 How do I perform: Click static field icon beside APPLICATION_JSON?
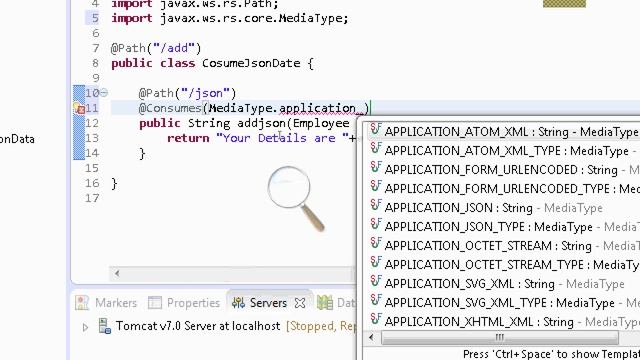tap(376, 205)
